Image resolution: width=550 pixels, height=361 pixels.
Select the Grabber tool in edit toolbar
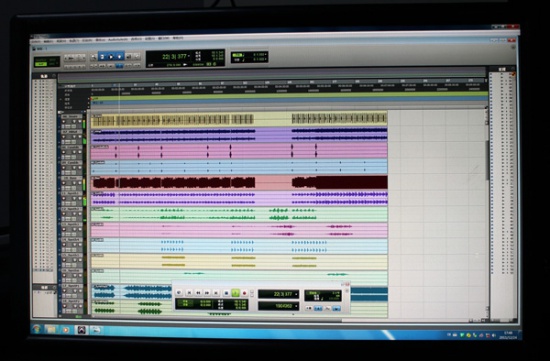click(x=119, y=57)
